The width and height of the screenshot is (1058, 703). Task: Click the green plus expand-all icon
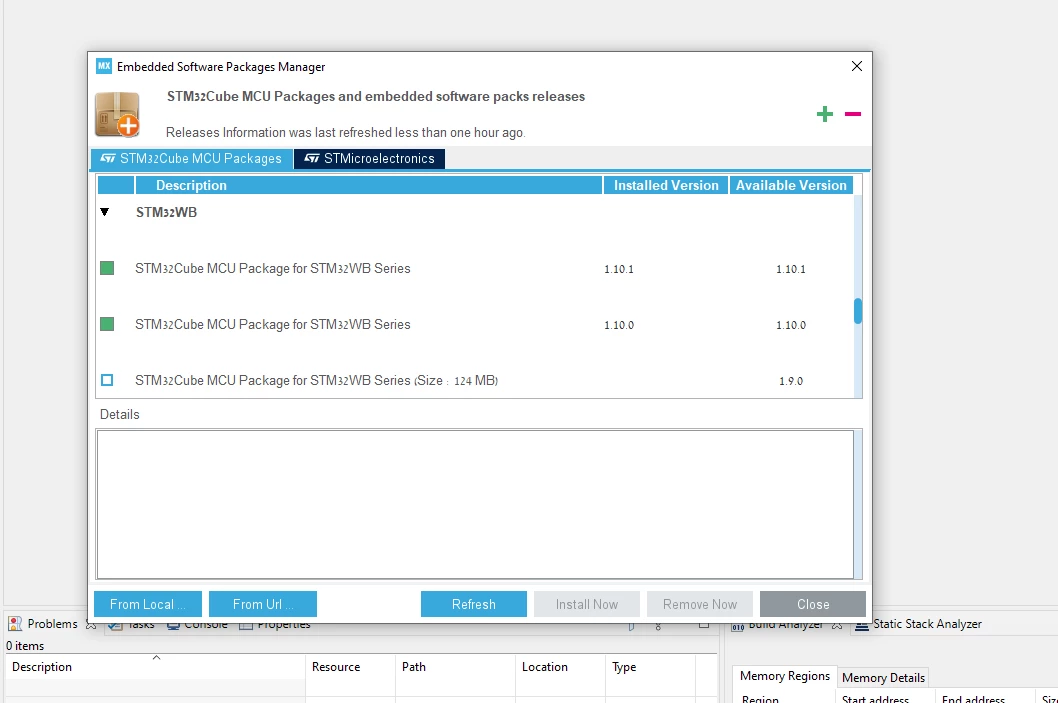pos(825,114)
